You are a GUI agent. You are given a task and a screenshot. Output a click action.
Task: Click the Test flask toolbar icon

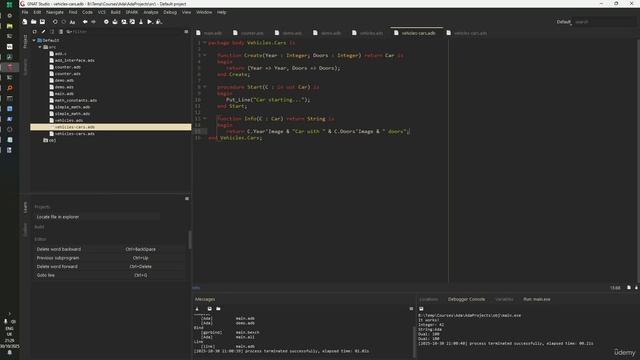point(141,22)
